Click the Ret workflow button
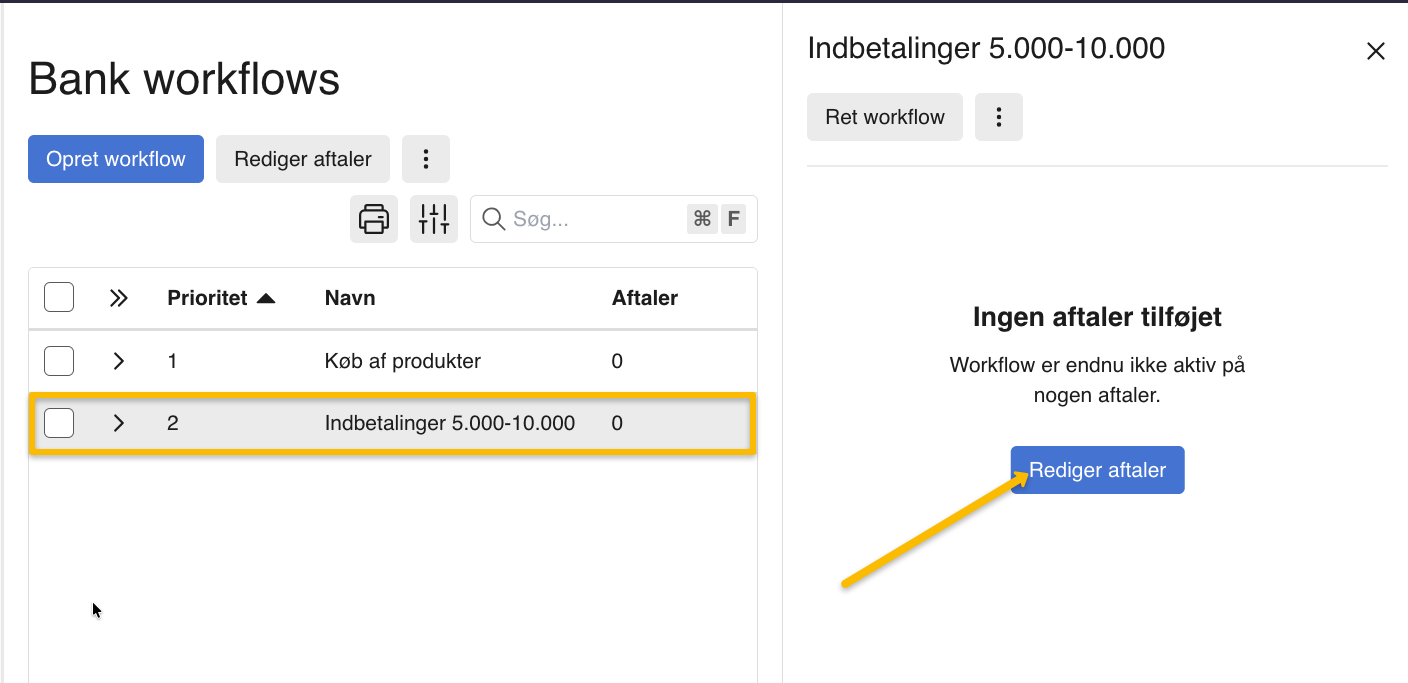1408x683 pixels. [x=884, y=117]
